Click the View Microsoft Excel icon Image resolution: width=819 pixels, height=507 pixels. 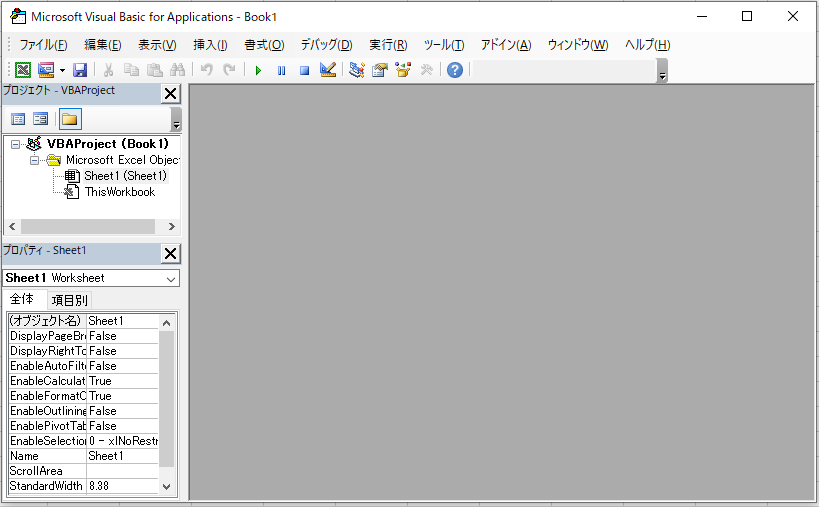pyautogui.click(x=23, y=69)
